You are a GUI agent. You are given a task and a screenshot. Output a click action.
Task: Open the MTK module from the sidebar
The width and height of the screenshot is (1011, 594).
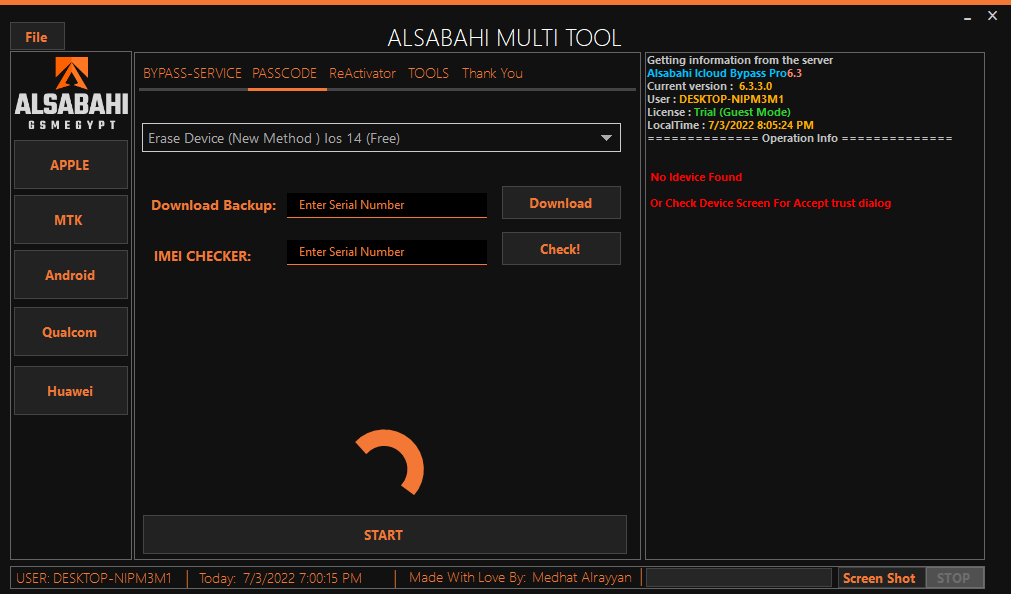pyautogui.click(x=70, y=219)
